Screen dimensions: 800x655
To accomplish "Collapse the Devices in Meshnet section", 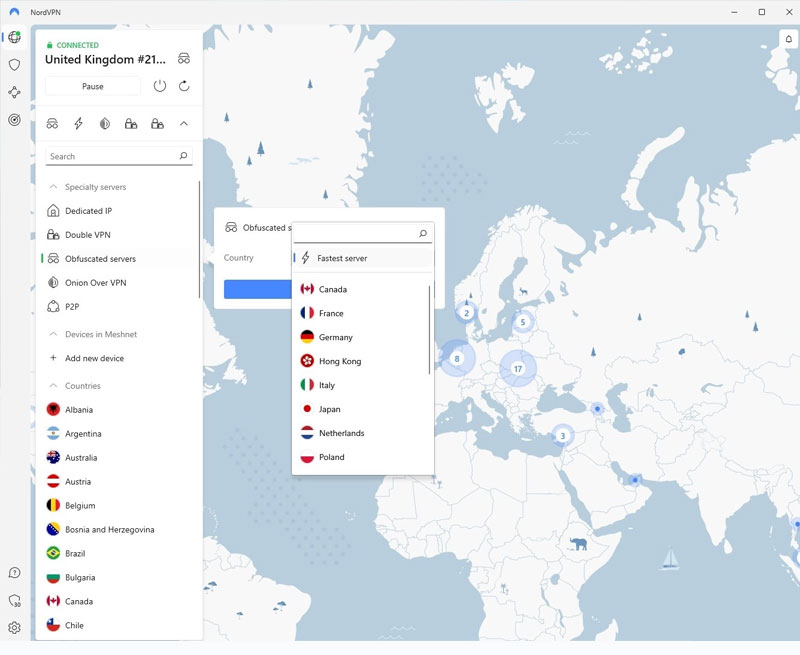I will point(53,334).
